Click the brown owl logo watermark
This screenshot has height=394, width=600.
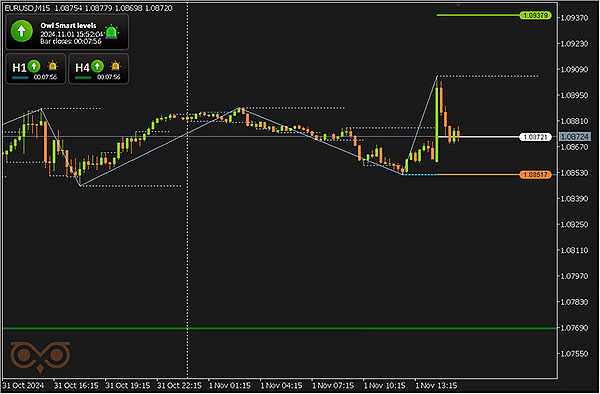tap(40, 357)
